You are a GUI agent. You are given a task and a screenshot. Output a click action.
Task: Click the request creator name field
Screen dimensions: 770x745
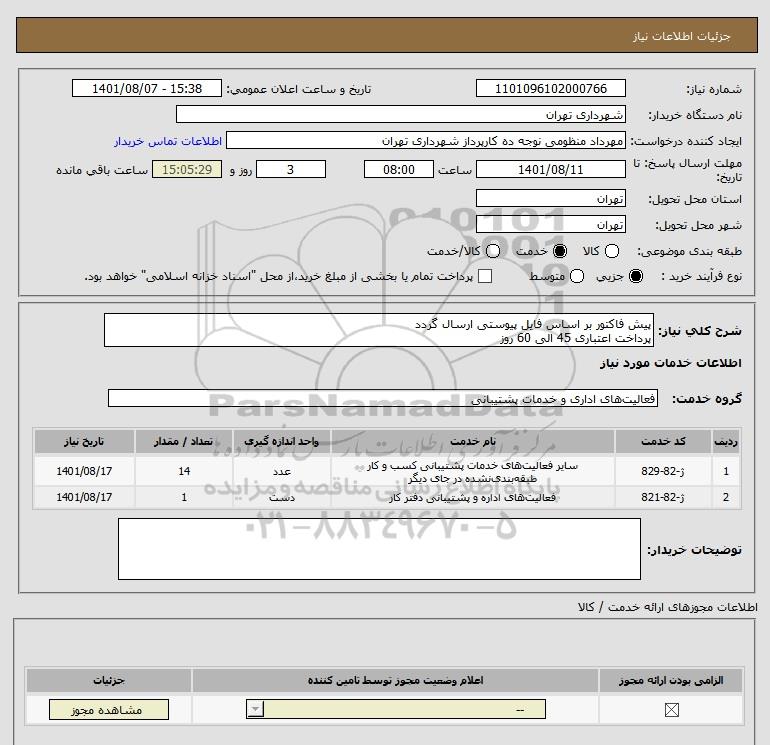coord(426,141)
